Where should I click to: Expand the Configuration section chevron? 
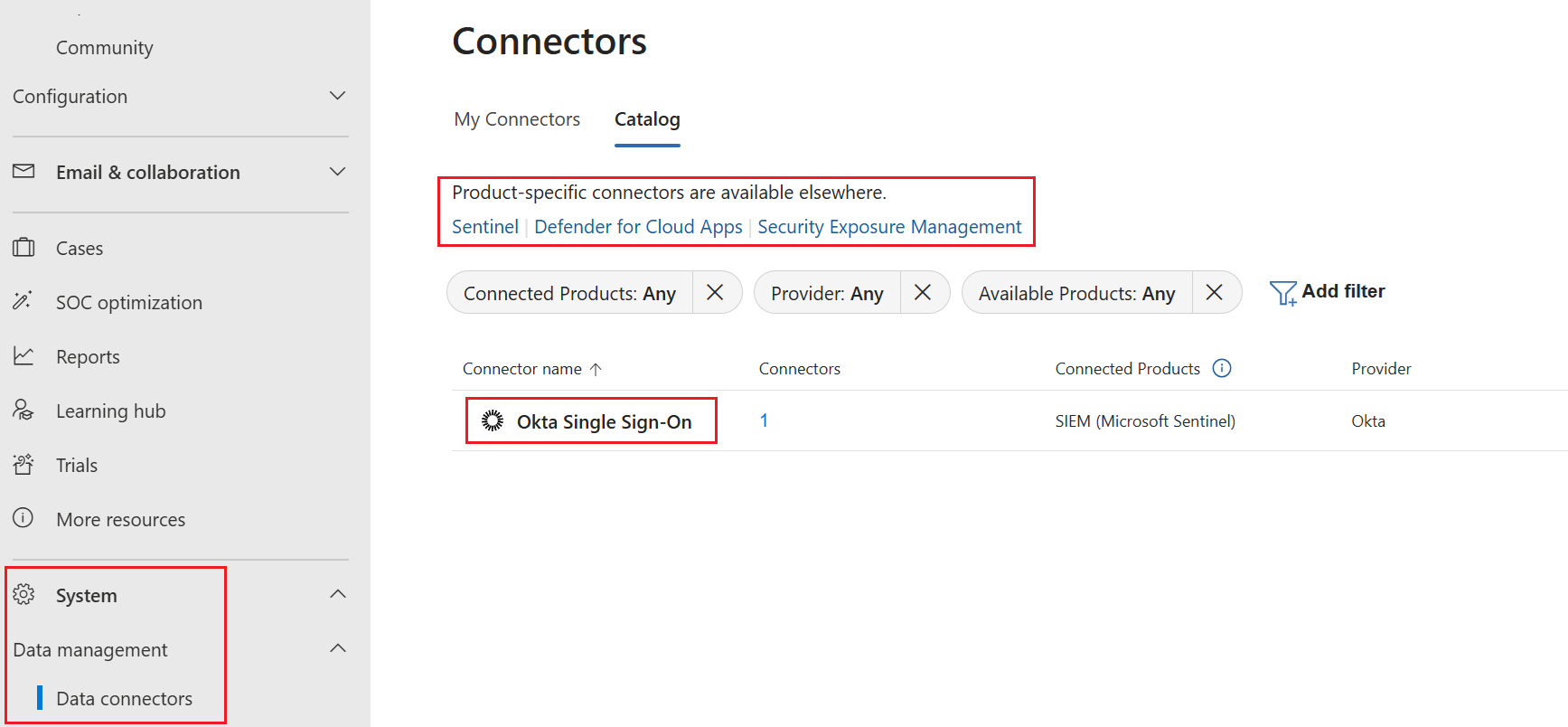coord(338,96)
